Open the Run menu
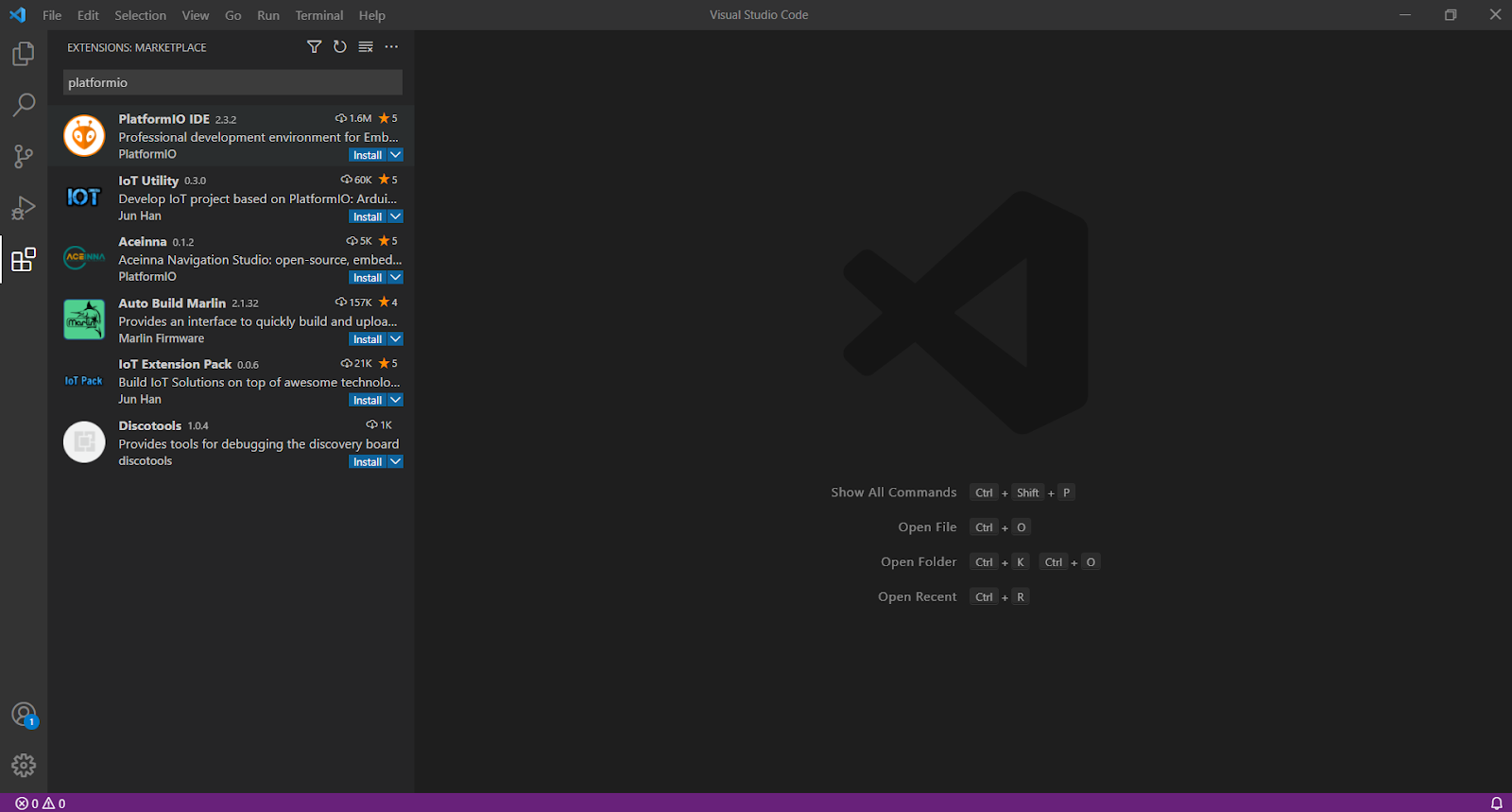 click(268, 15)
